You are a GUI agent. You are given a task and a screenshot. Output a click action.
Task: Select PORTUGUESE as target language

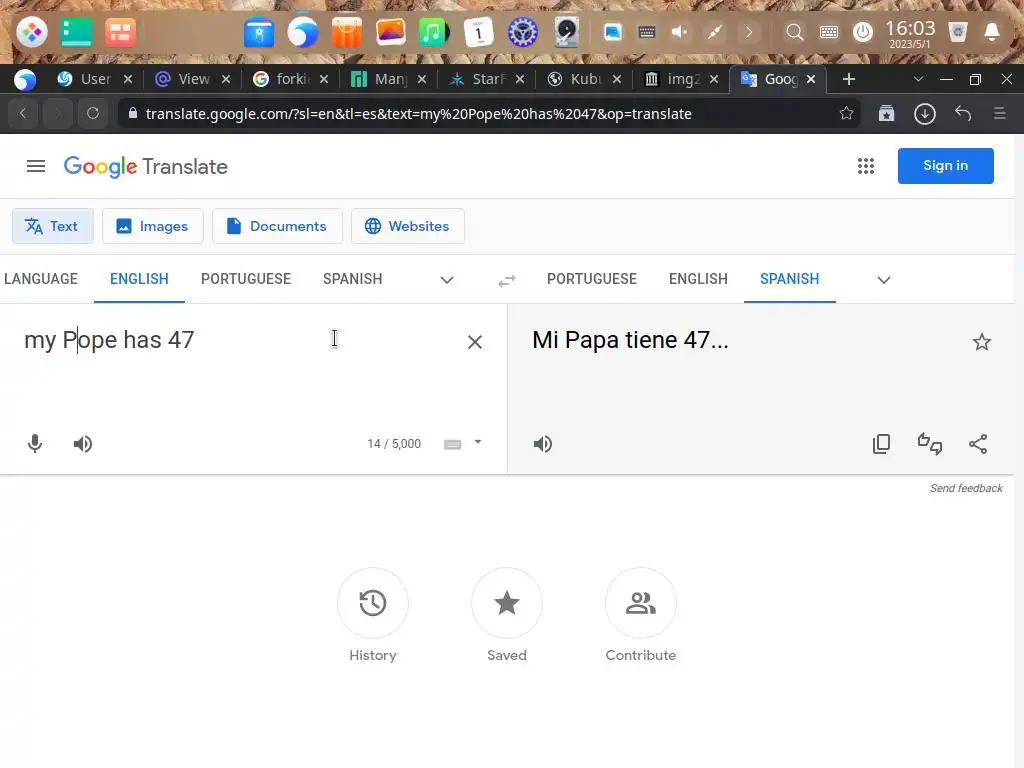[592, 280]
